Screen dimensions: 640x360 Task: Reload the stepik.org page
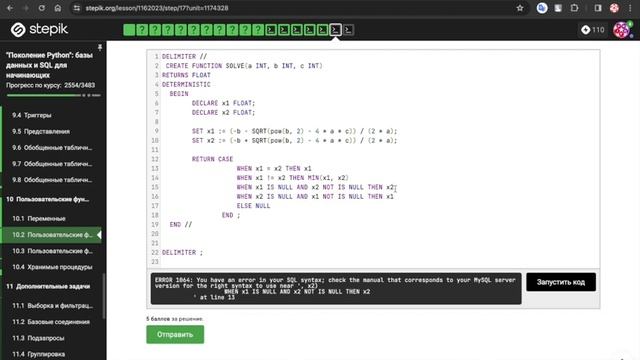point(41,8)
